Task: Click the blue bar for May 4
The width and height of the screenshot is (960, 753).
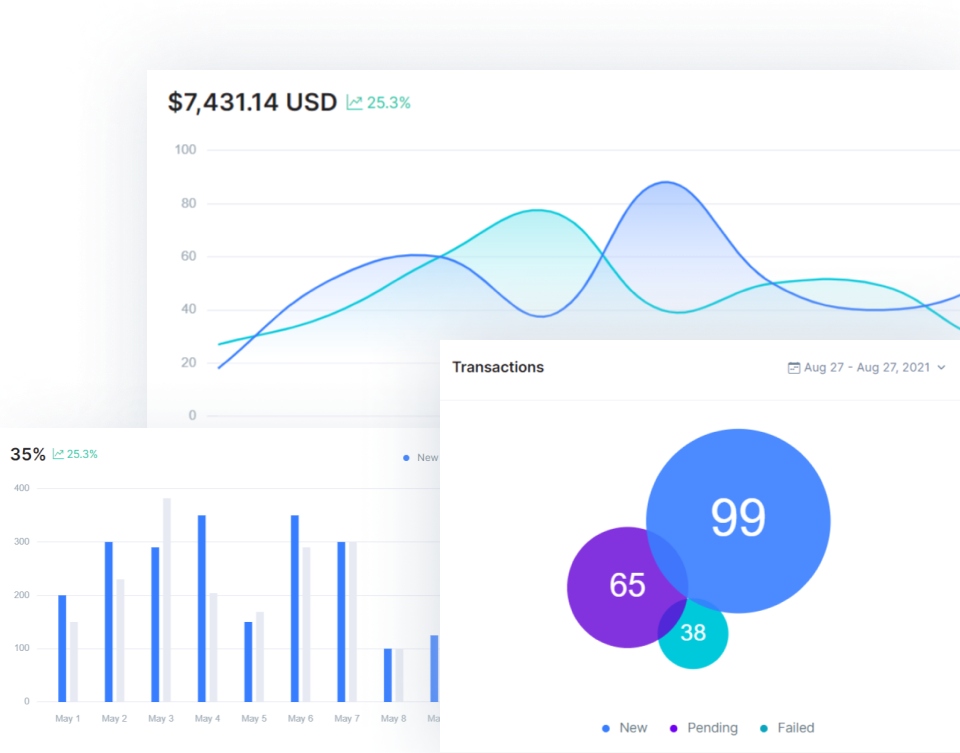Action: 201,608
